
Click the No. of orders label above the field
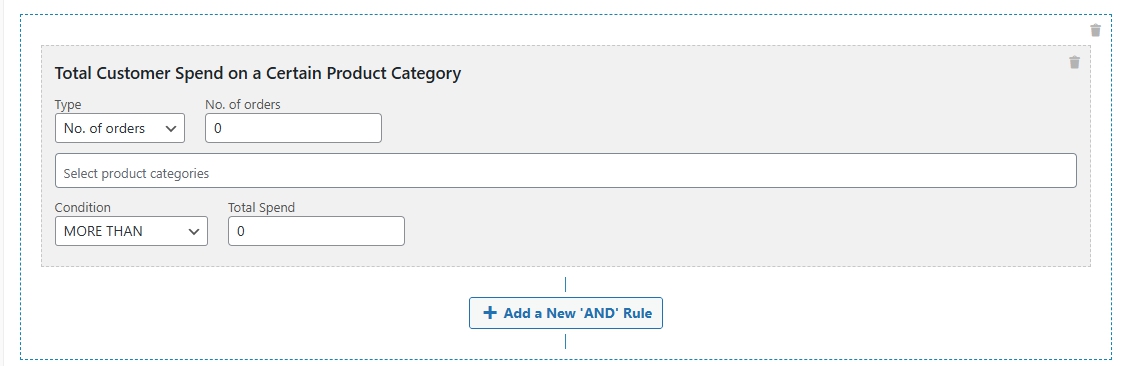tap(242, 104)
